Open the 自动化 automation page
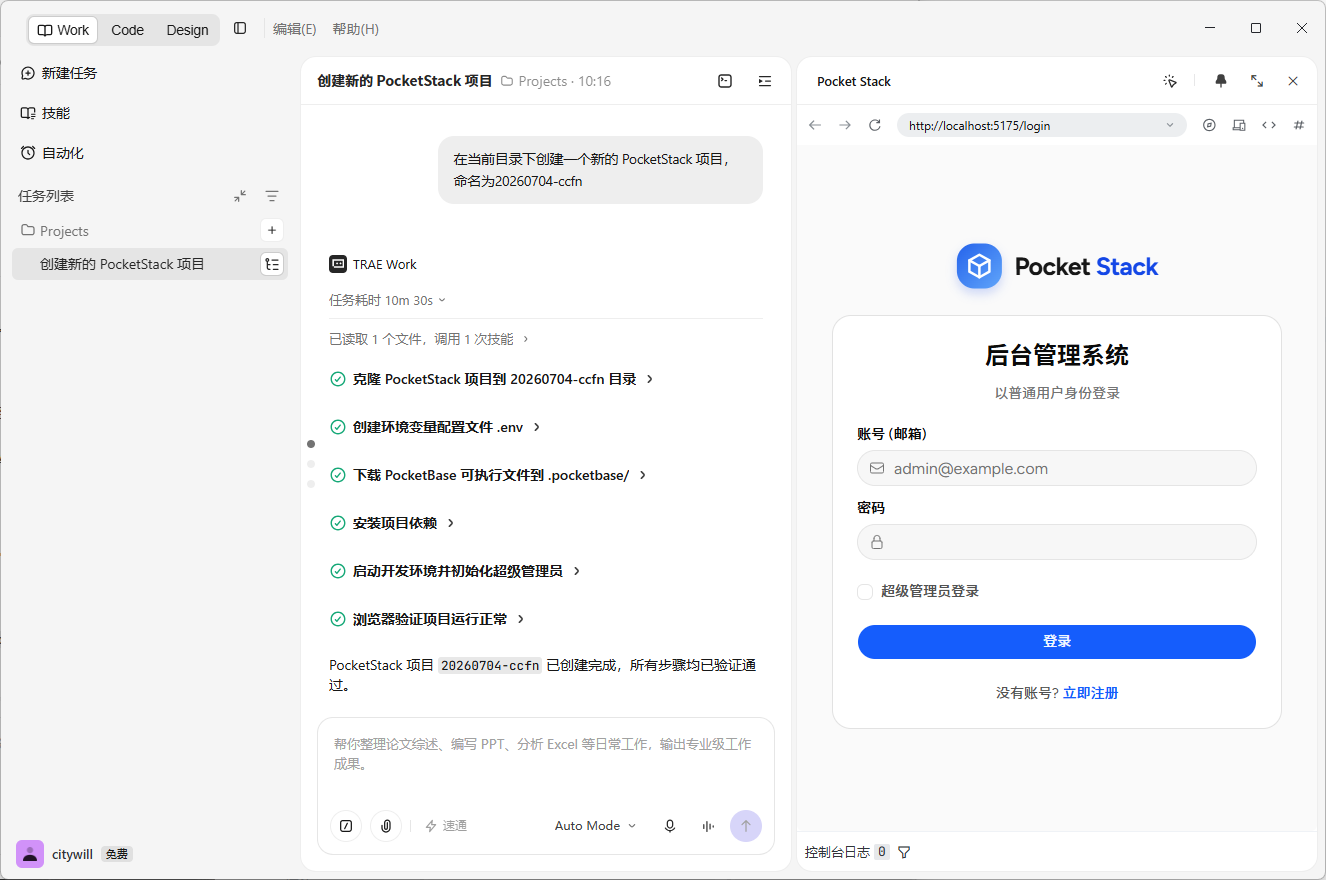Image resolution: width=1326 pixels, height=880 pixels. 53,153
